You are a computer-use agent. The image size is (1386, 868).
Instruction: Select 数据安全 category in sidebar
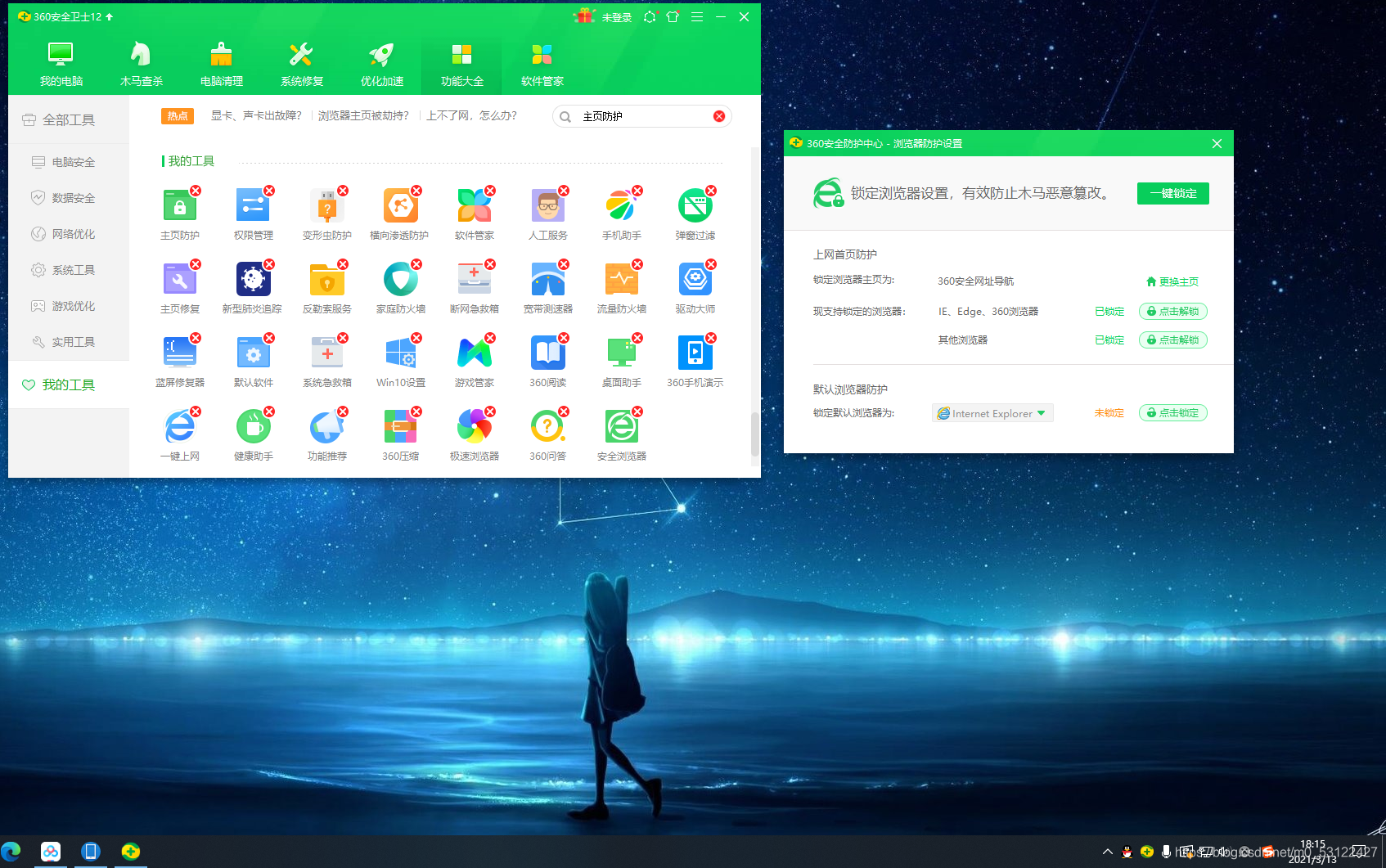69,198
